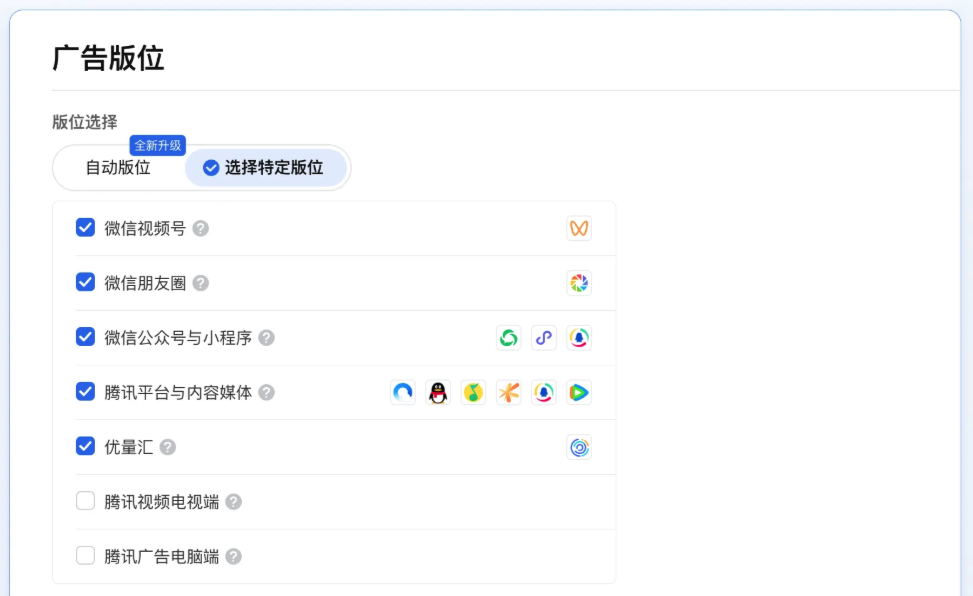Click the WeChat Channels butterfly logo icon
This screenshot has width=973, height=596.
point(579,228)
